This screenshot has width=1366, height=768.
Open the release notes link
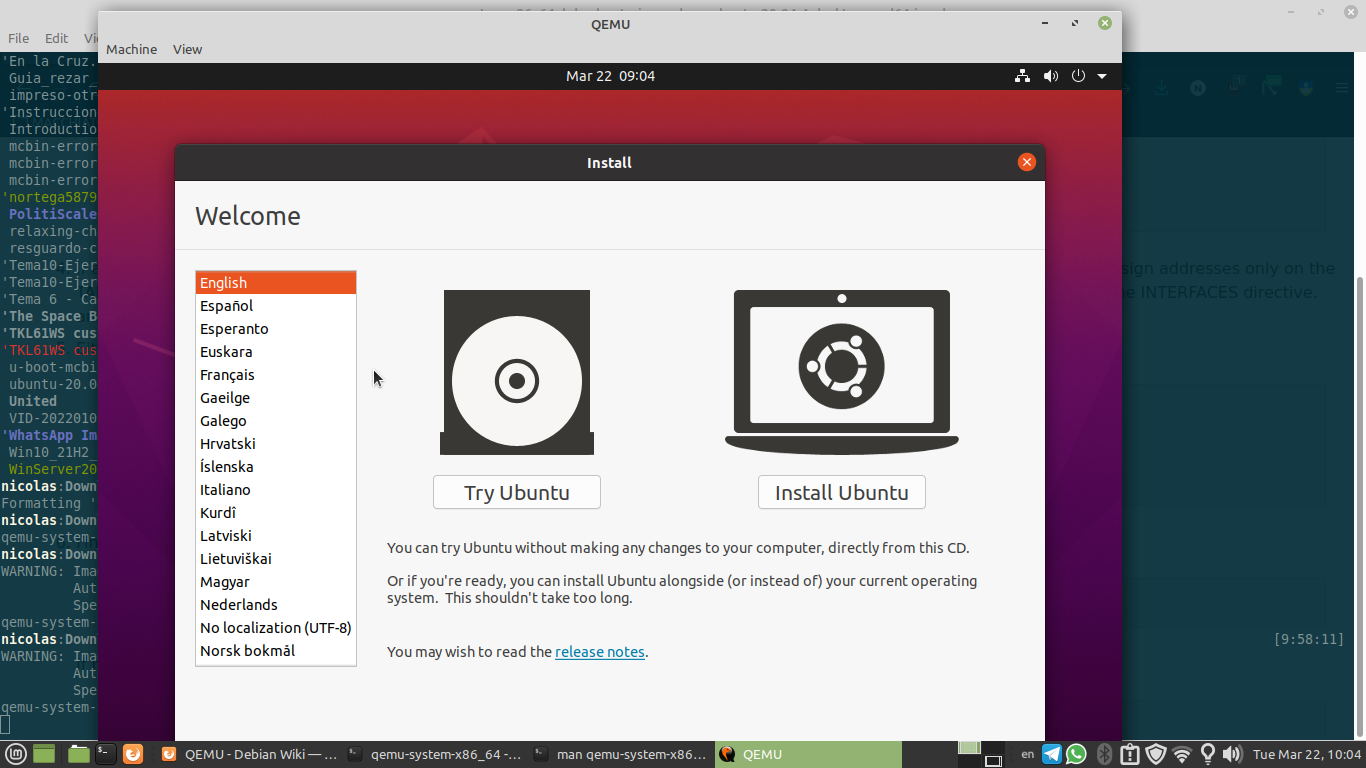[x=600, y=652]
